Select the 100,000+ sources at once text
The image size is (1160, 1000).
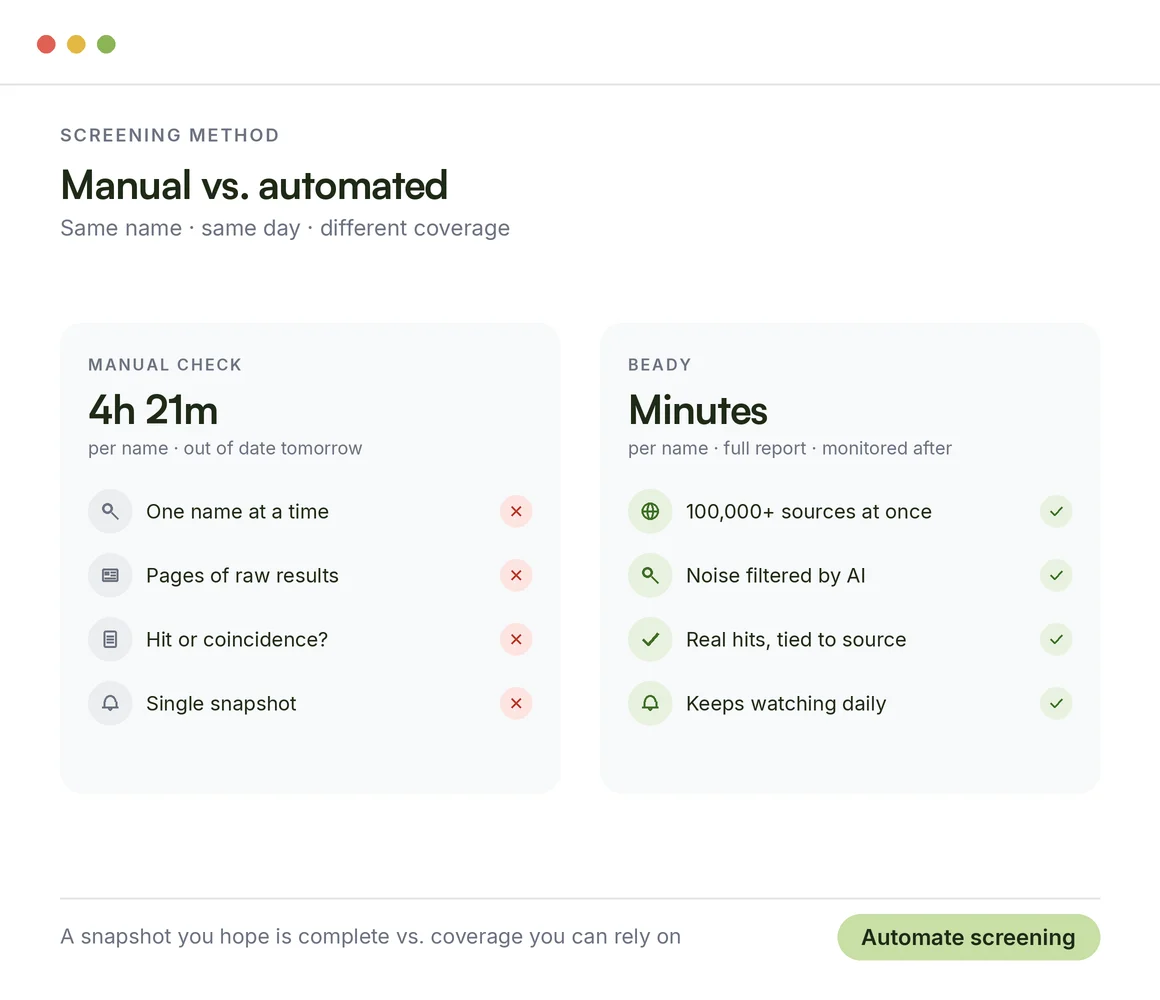pyautogui.click(x=809, y=511)
